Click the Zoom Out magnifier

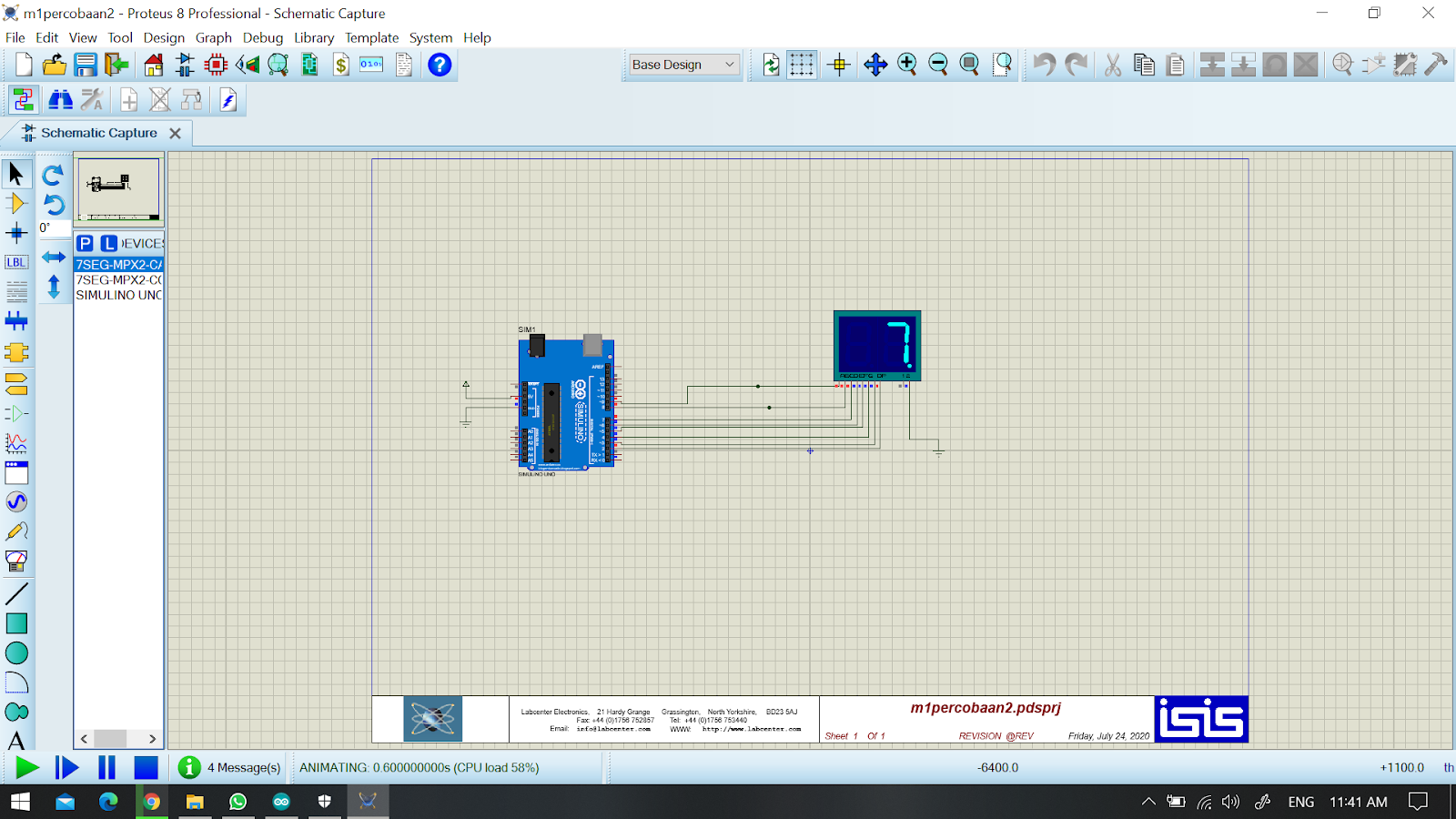tap(938, 65)
